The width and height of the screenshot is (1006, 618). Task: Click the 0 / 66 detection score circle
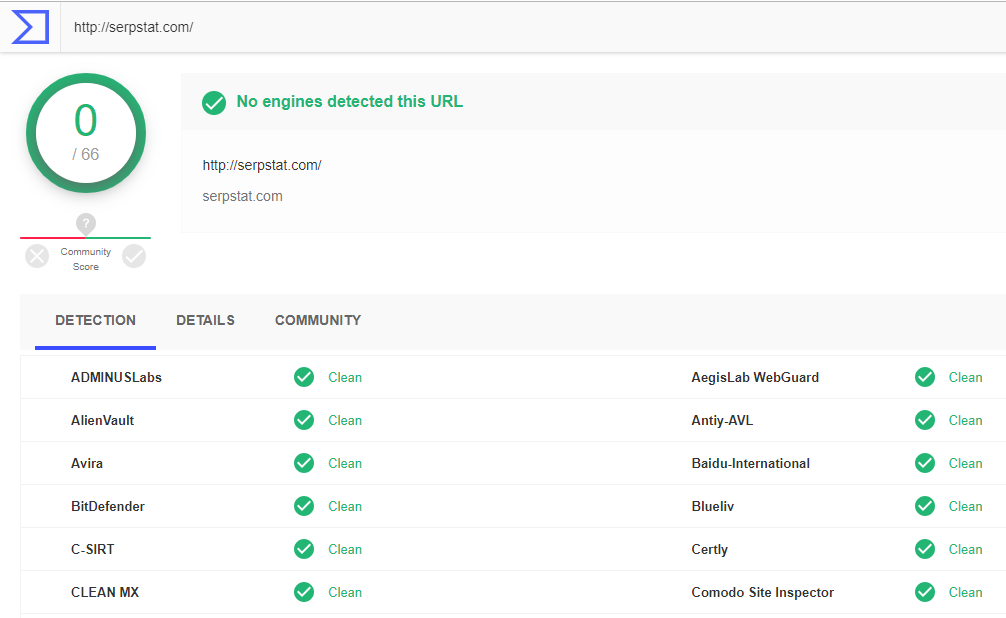pos(86,133)
